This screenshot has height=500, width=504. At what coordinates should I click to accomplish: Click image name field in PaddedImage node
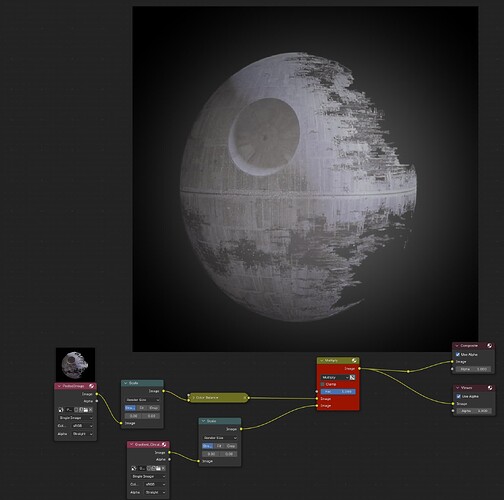click(x=69, y=410)
